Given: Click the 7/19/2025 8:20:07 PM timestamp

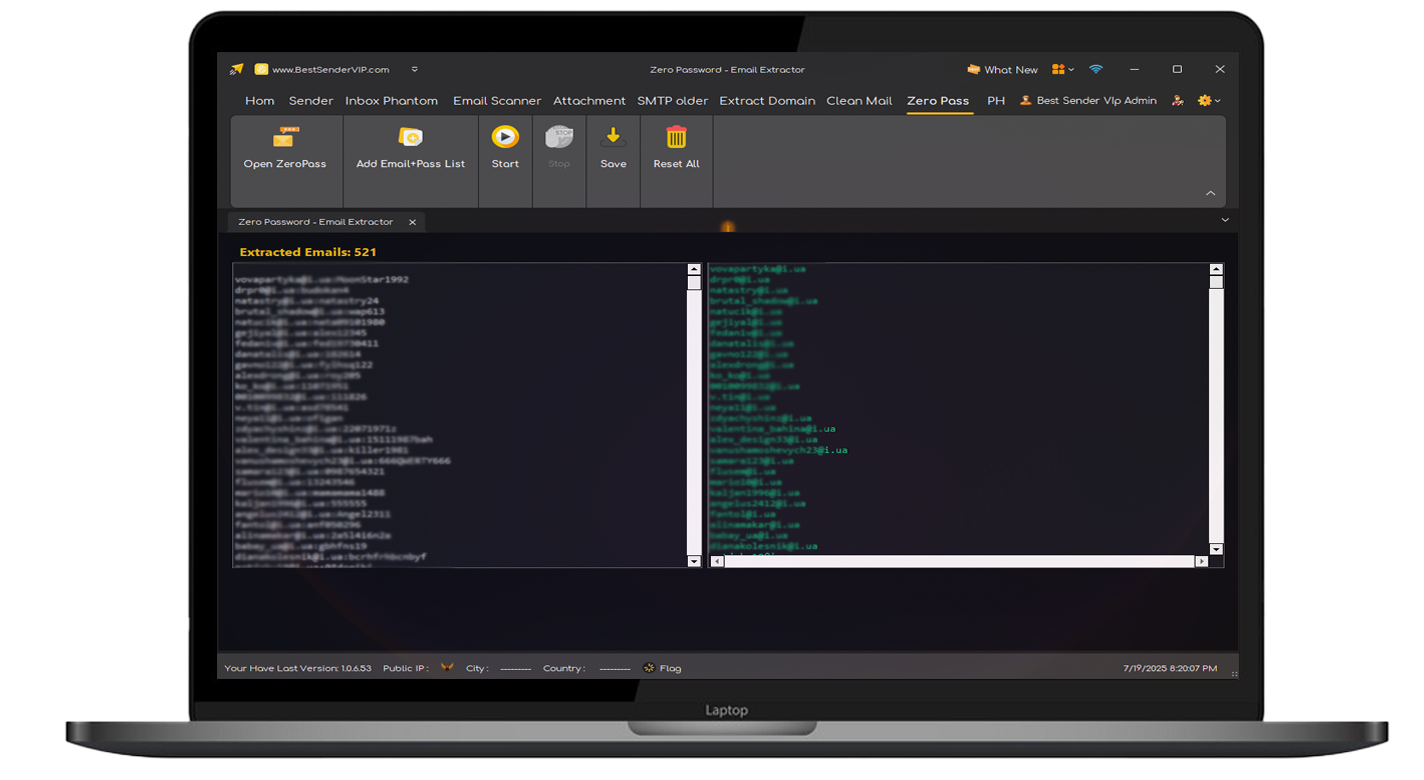Looking at the screenshot, I should tap(1170, 668).
